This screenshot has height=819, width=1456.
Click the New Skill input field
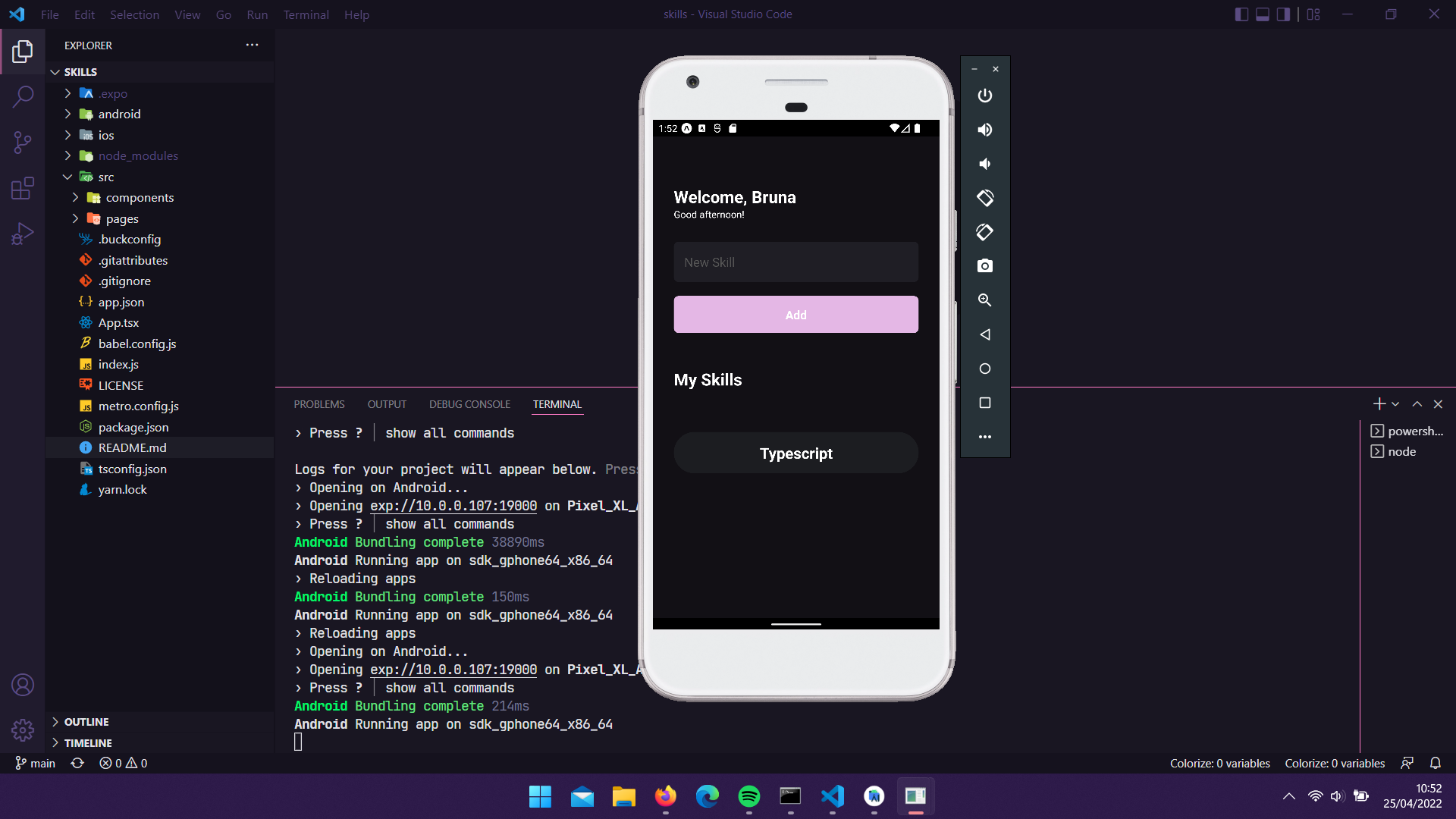click(795, 262)
